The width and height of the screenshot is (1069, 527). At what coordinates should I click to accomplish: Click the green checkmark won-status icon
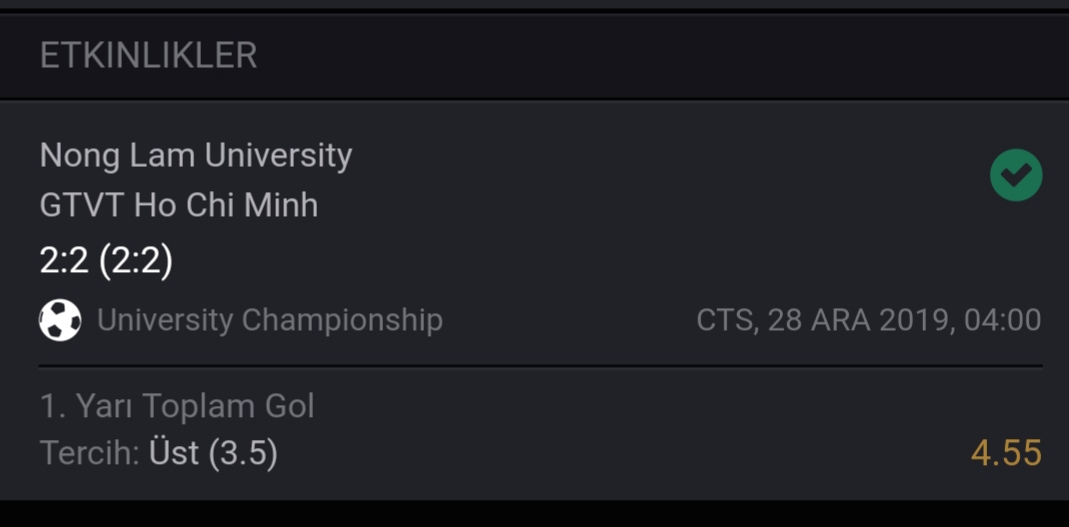1016,175
